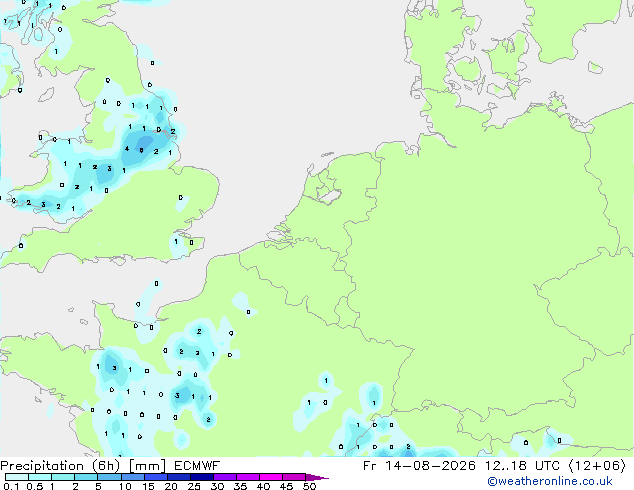Click the legend scale label '50'

pos(309,486)
